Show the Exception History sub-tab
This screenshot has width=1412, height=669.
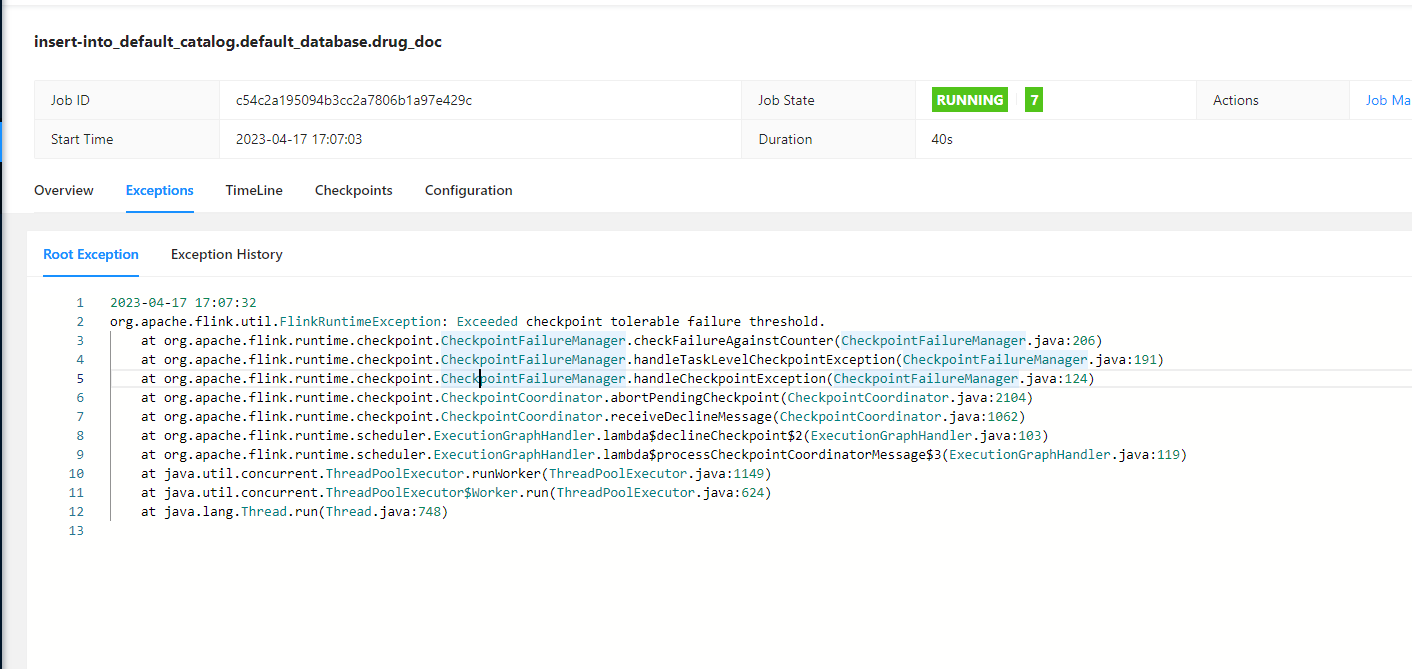pyautogui.click(x=227, y=254)
